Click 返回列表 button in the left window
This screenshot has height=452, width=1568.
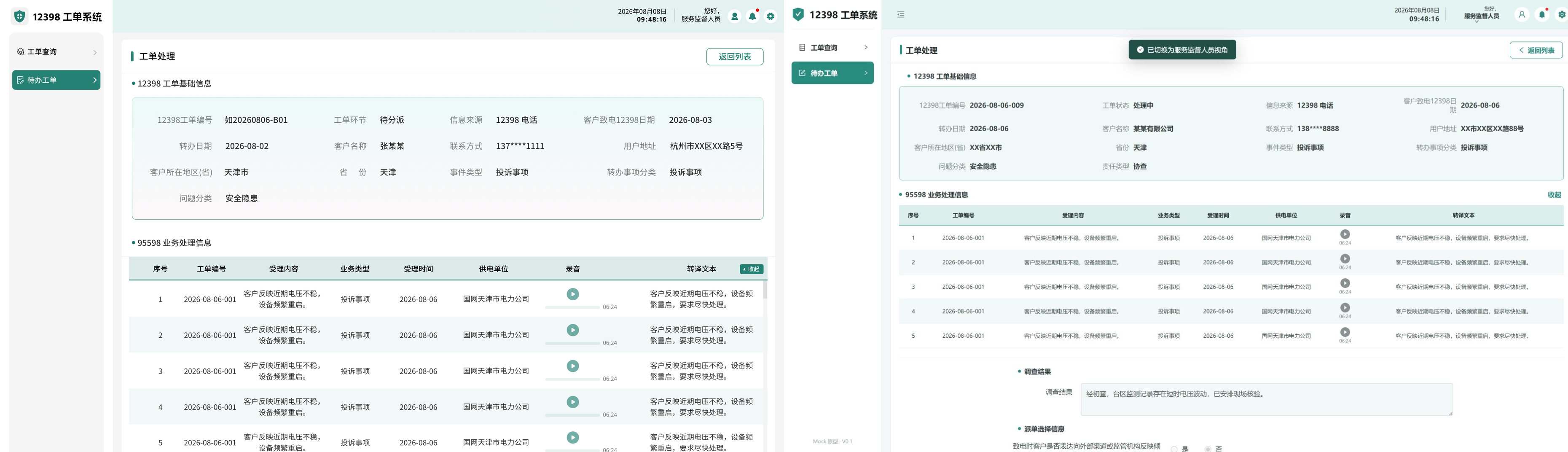735,56
